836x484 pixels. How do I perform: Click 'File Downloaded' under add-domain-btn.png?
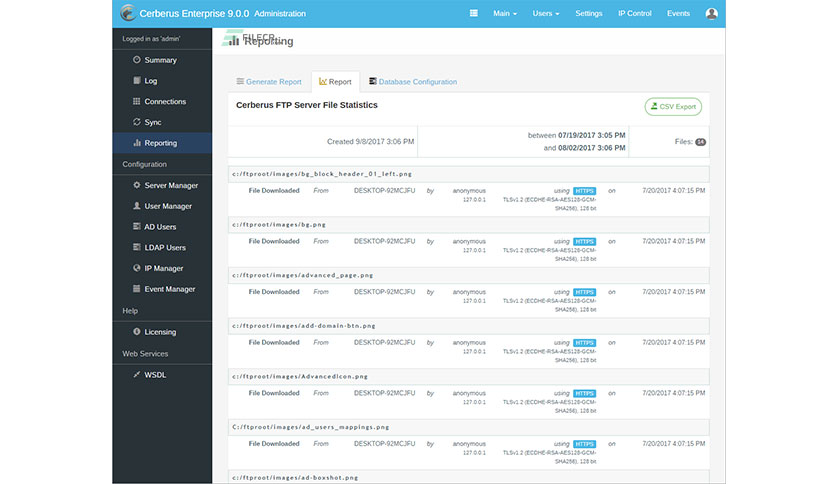point(274,342)
